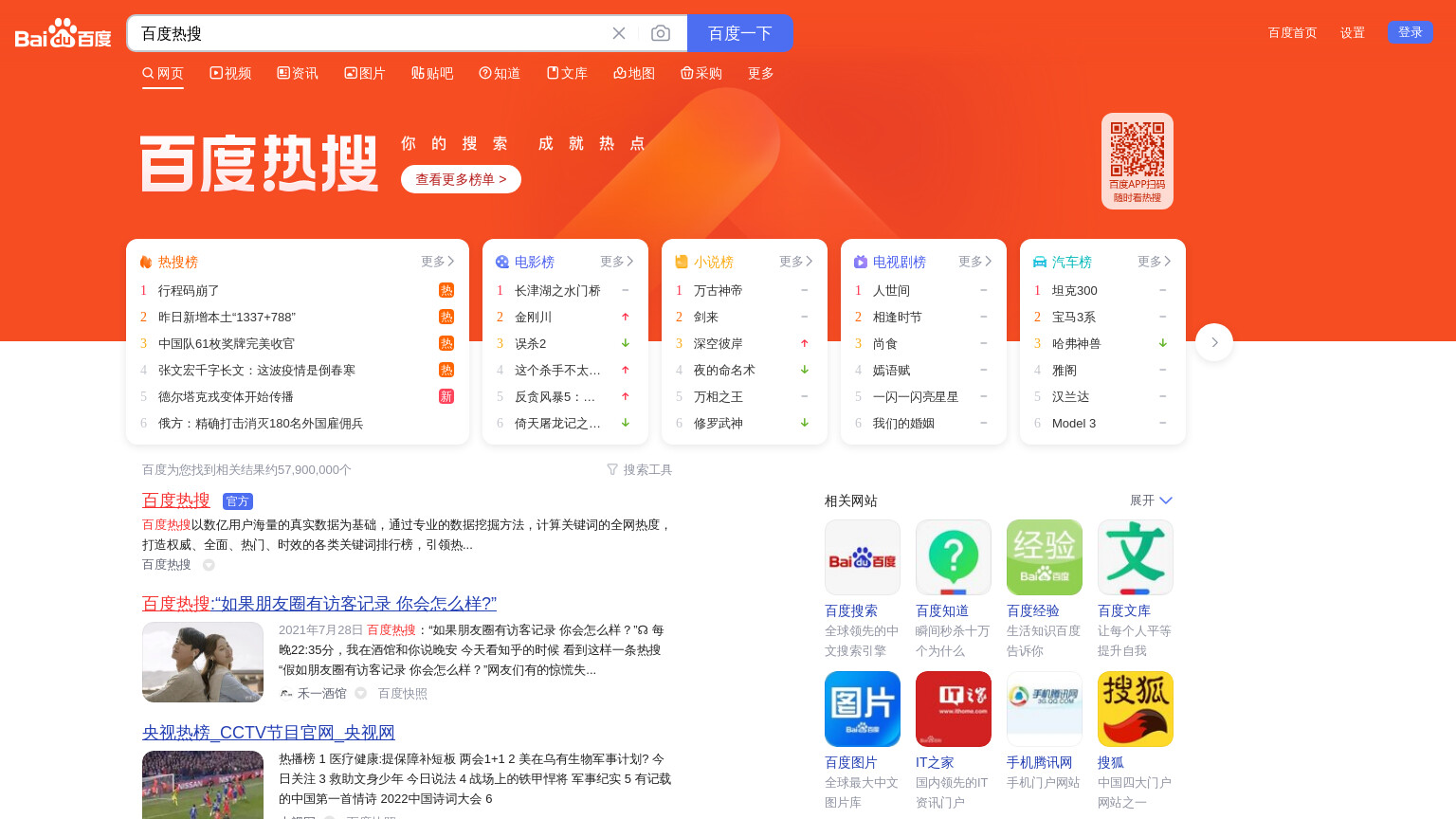The width and height of the screenshot is (1456, 819).
Task: Open the 图片 tab
Action: coord(365,73)
